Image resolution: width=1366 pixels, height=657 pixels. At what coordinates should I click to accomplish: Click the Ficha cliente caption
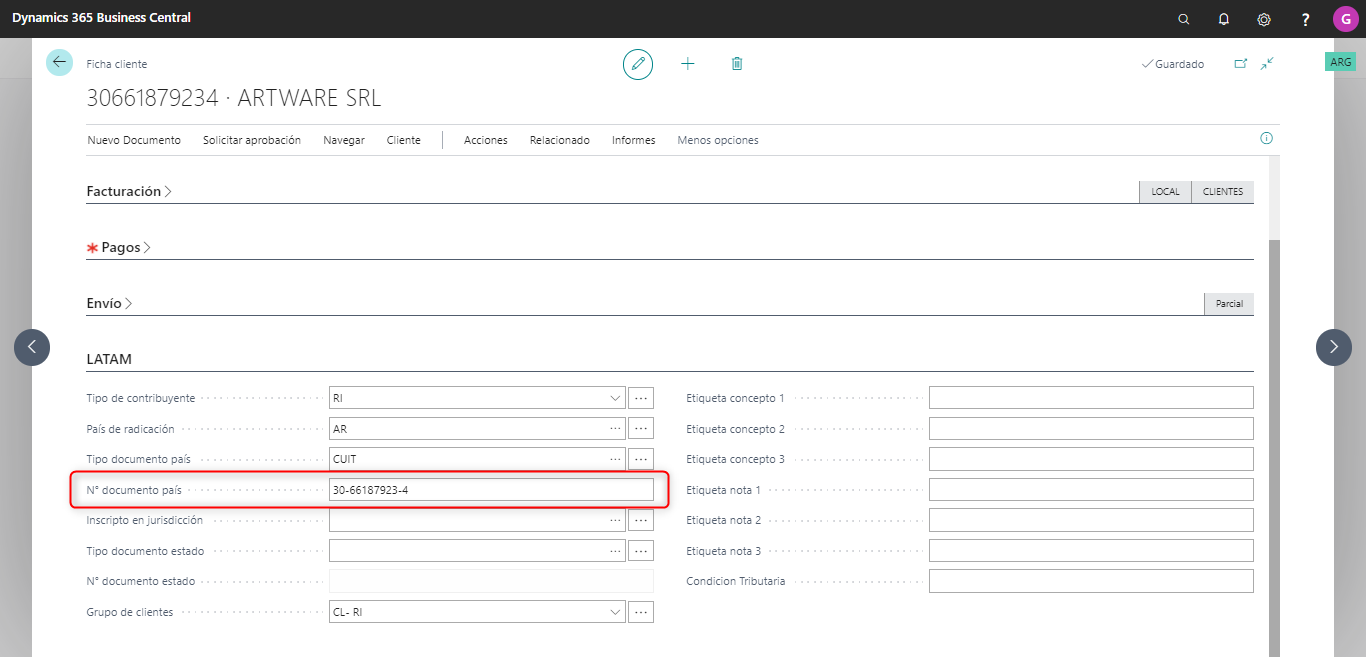tap(117, 64)
